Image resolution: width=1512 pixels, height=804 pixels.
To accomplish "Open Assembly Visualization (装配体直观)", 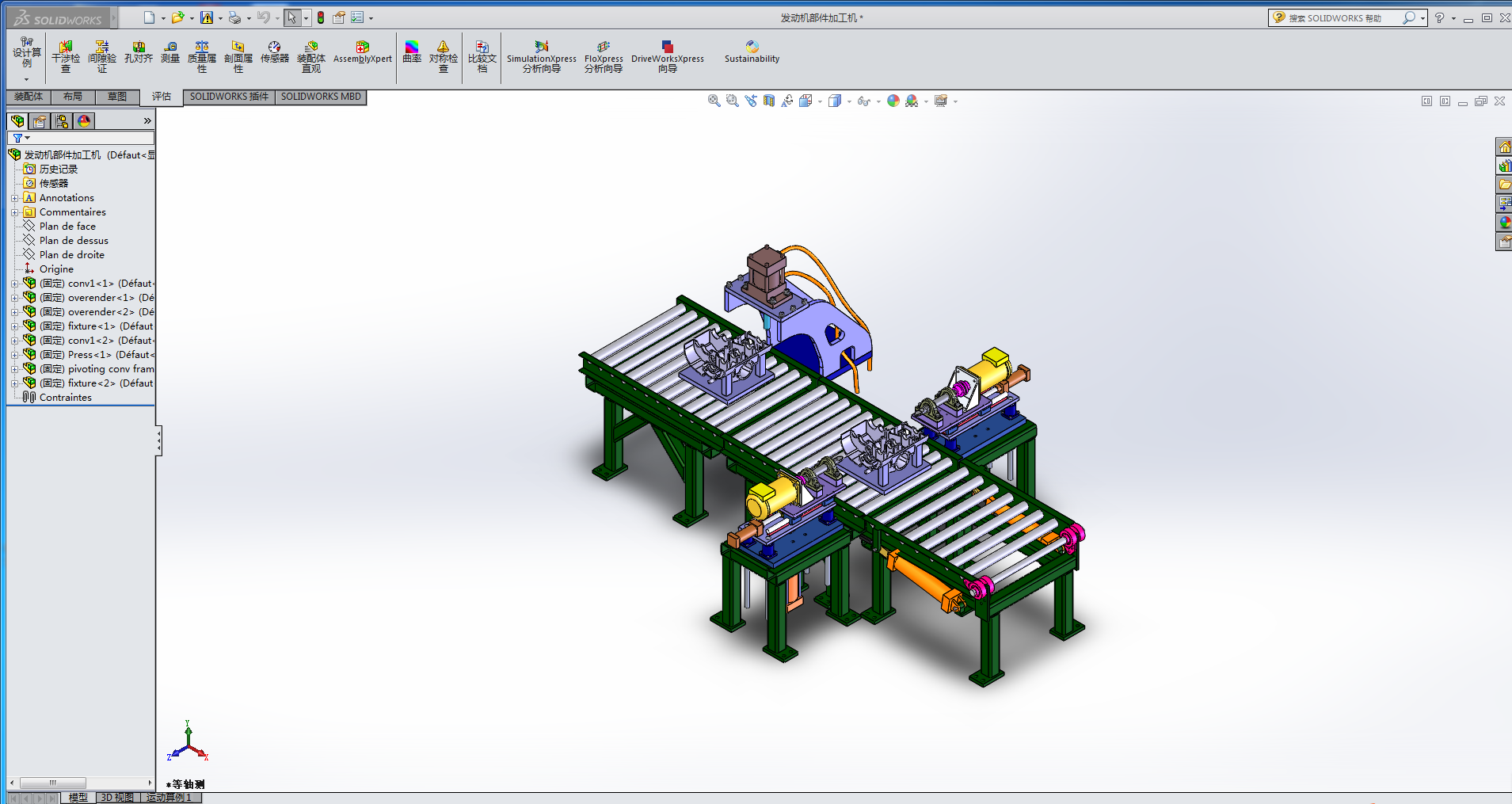I will (x=311, y=57).
